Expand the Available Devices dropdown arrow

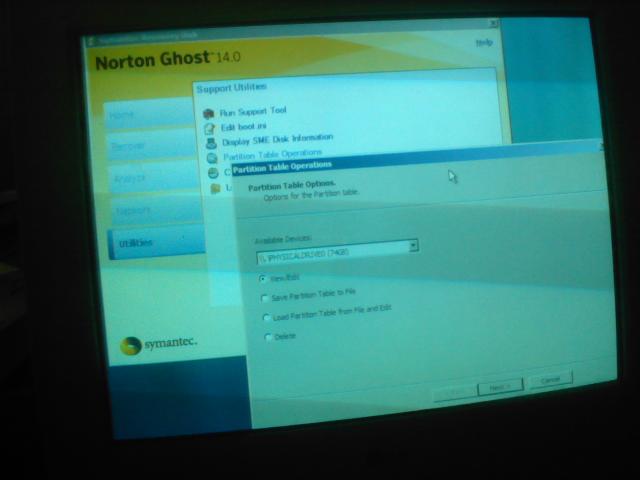(413, 245)
